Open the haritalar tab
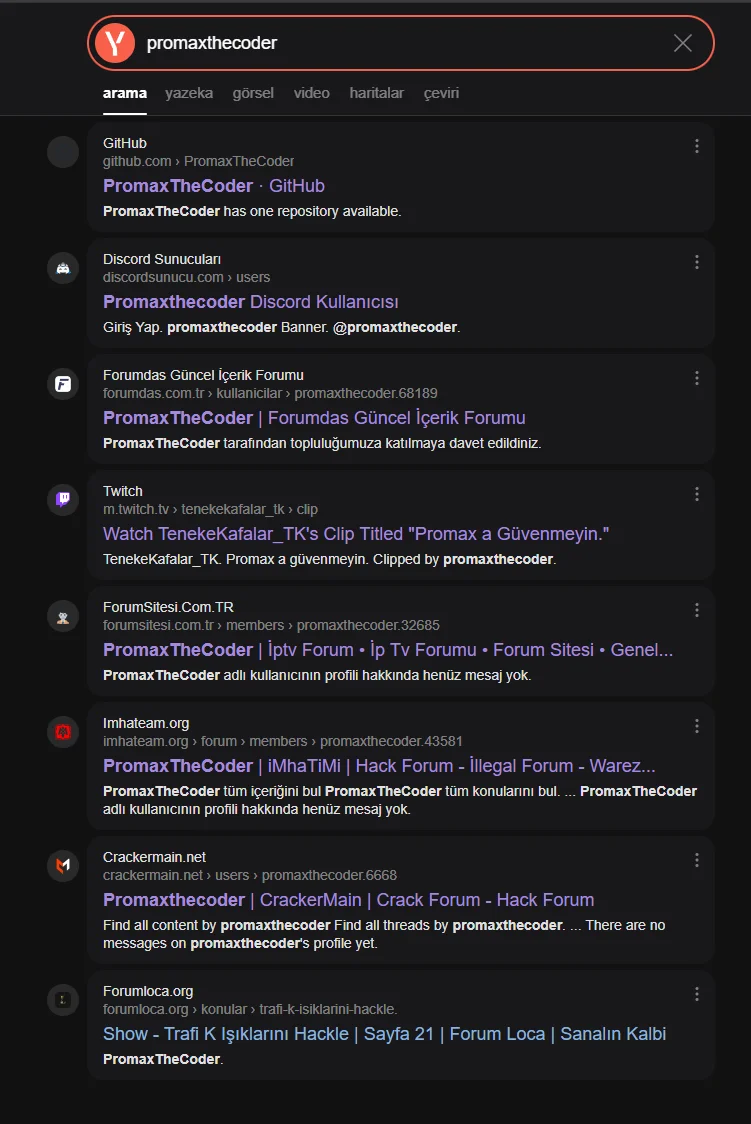Image resolution: width=751 pixels, height=1124 pixels. tap(376, 93)
